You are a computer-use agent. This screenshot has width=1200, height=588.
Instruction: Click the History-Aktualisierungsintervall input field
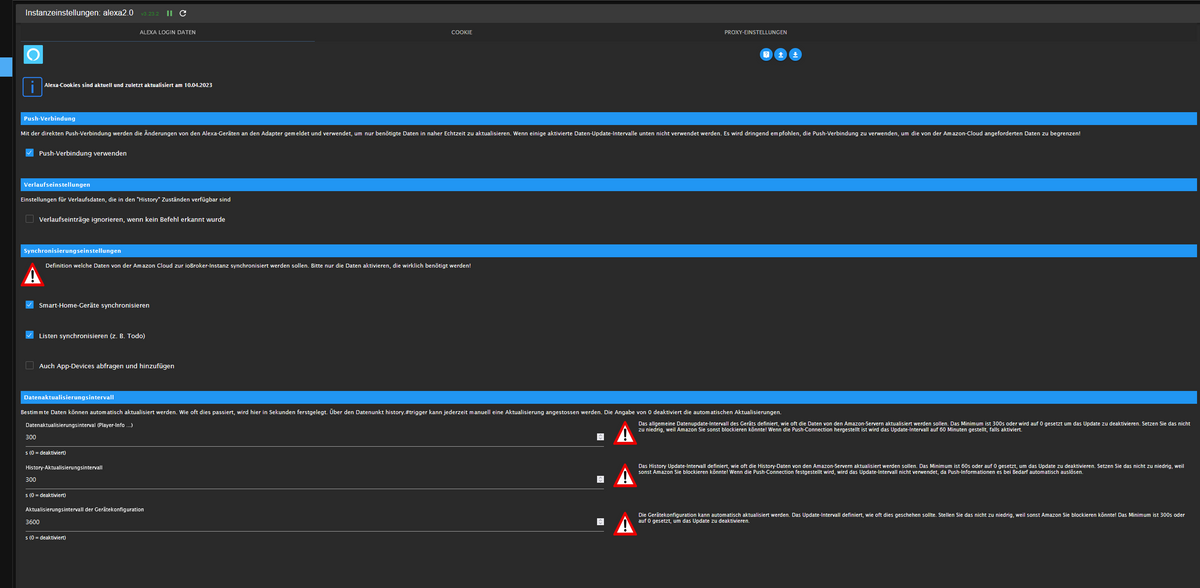click(313, 479)
